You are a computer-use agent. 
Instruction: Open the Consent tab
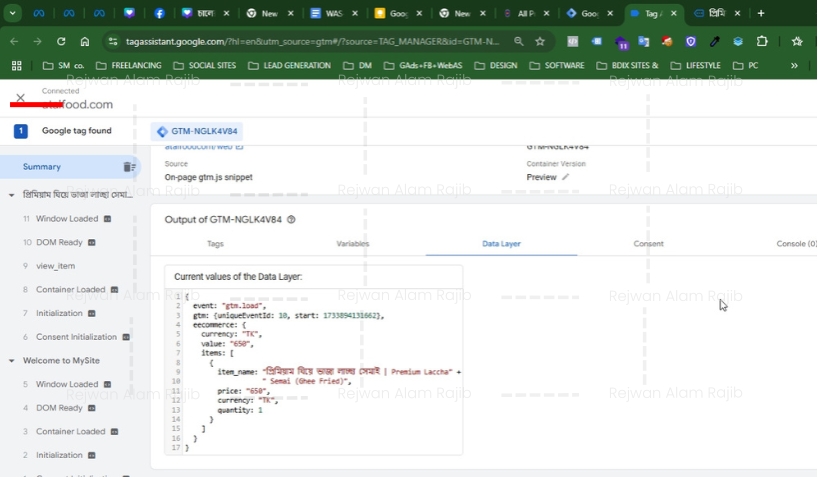(x=648, y=244)
